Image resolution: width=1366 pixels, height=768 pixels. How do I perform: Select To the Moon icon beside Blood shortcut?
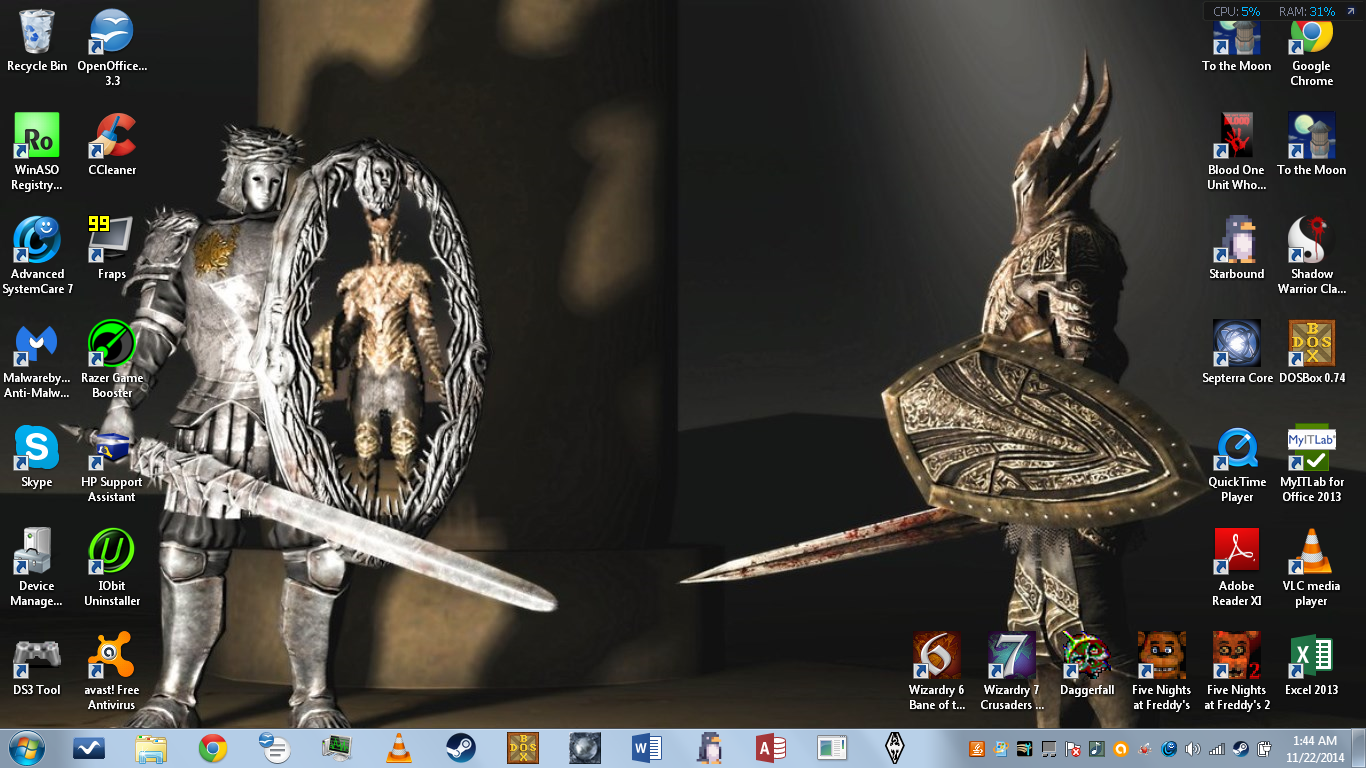(x=1311, y=144)
